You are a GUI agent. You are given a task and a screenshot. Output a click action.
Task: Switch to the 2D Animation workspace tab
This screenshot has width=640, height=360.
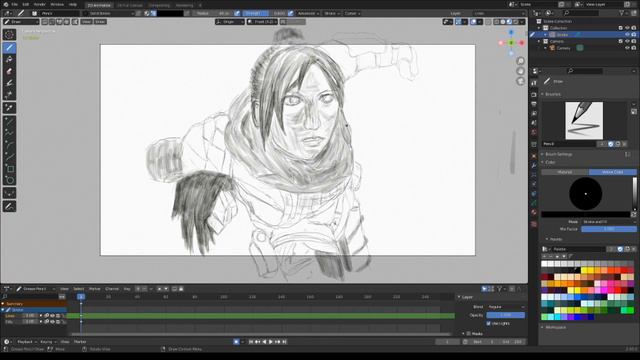(x=99, y=5)
